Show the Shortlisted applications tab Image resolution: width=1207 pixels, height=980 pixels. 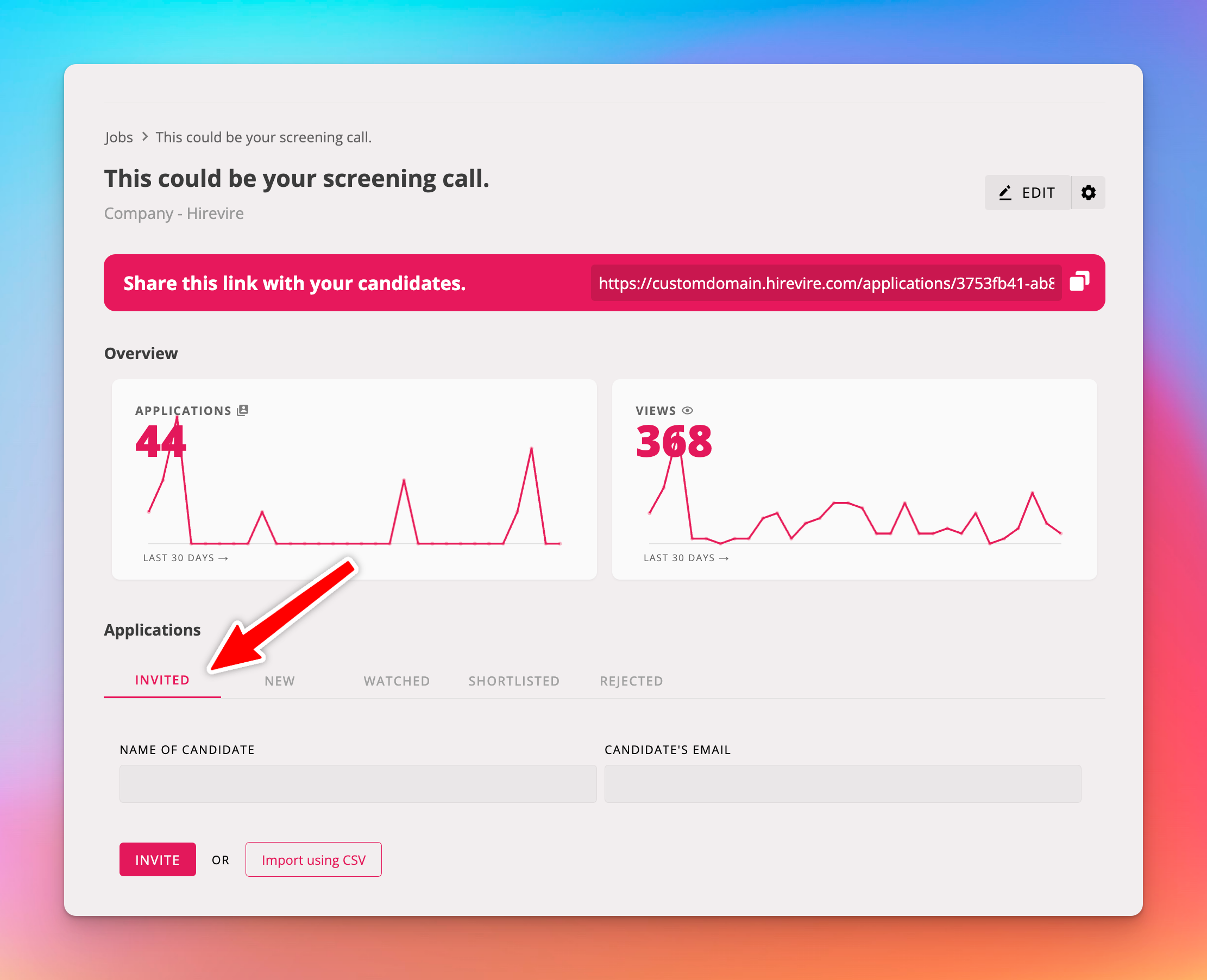(514, 681)
